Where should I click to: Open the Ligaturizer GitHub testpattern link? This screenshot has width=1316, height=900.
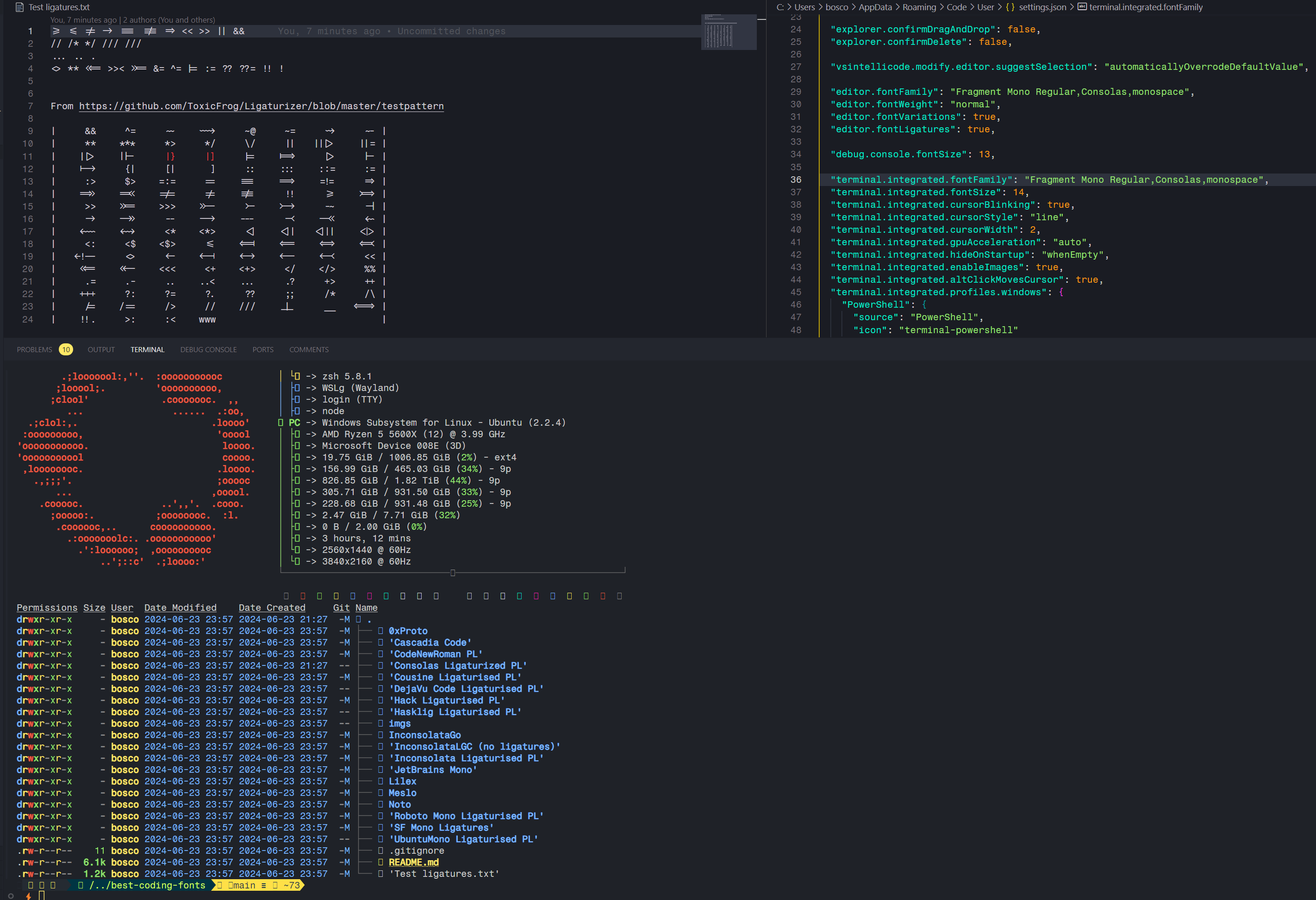click(x=261, y=106)
